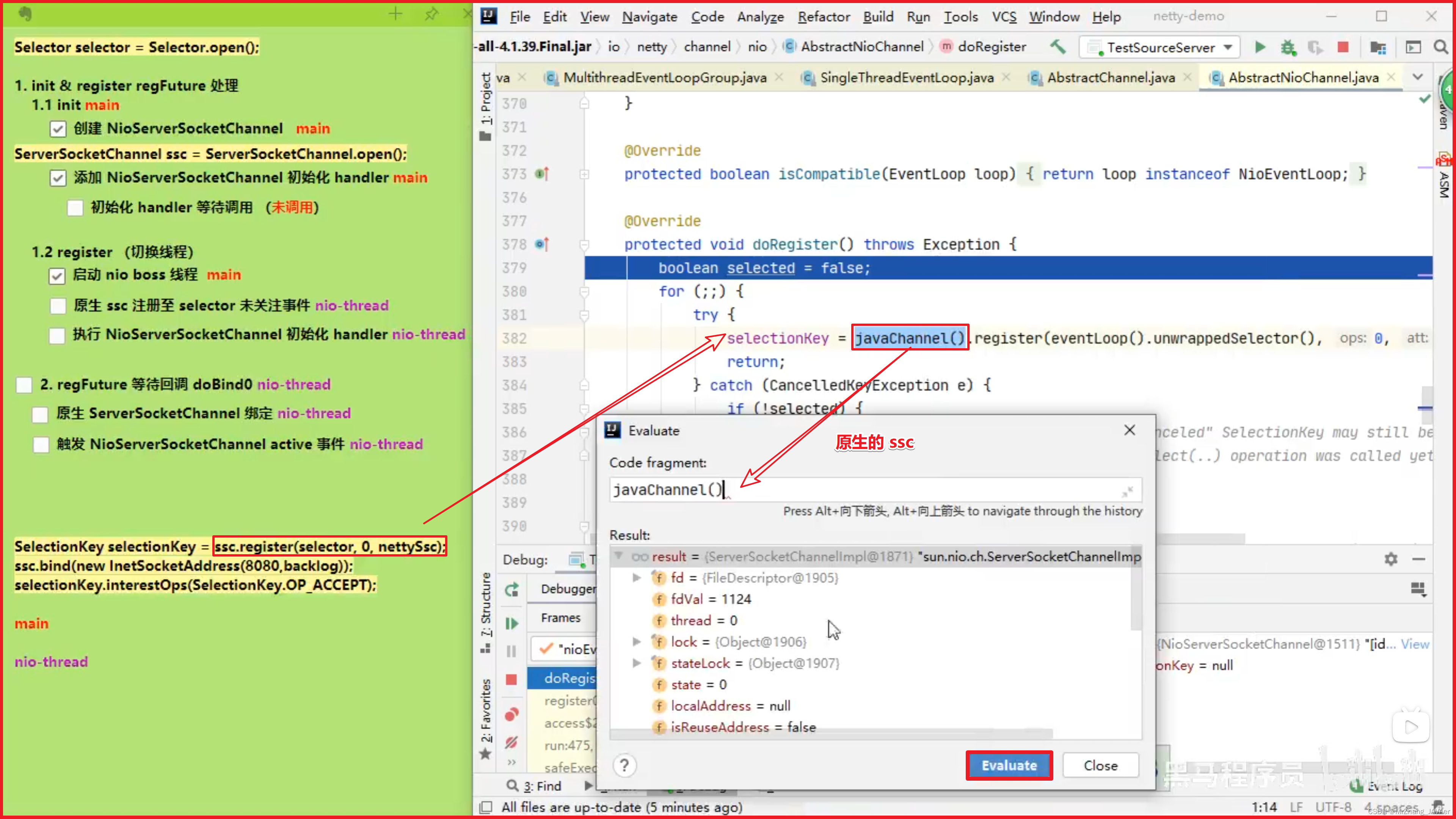
Task: Expand the fd field node
Action: [x=637, y=577]
